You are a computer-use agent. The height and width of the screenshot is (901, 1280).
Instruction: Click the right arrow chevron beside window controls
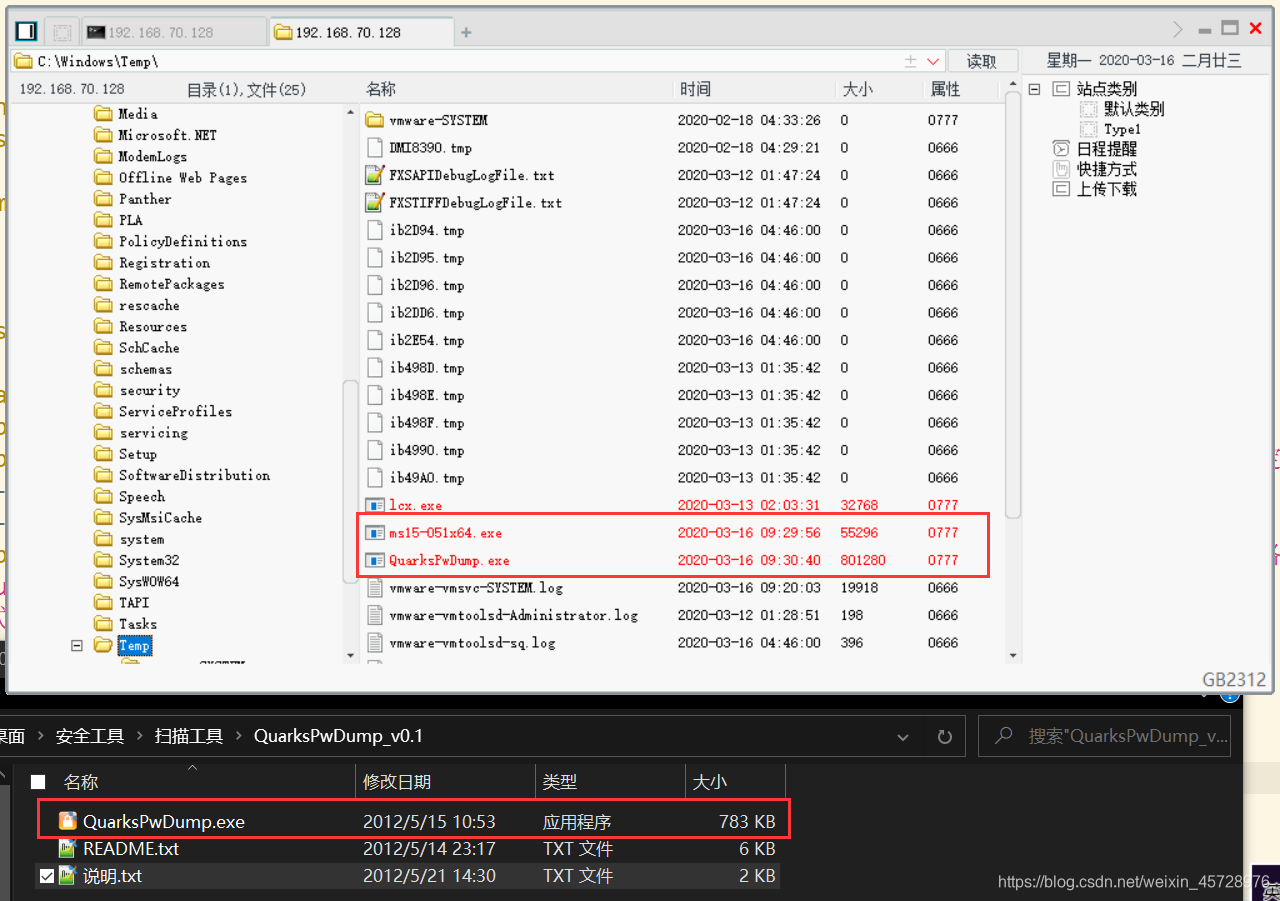point(1178,29)
